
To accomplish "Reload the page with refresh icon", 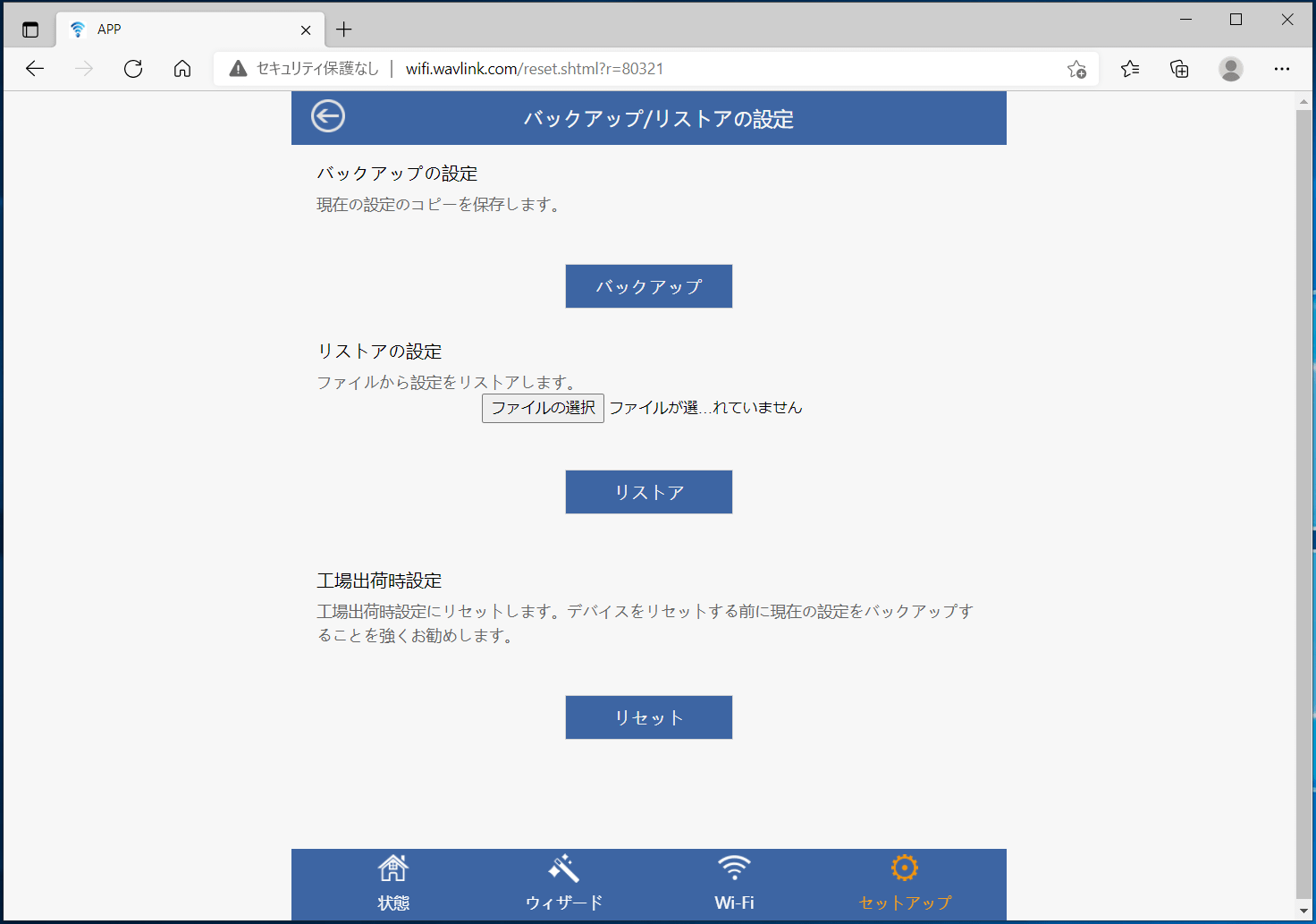I will coord(133,69).
